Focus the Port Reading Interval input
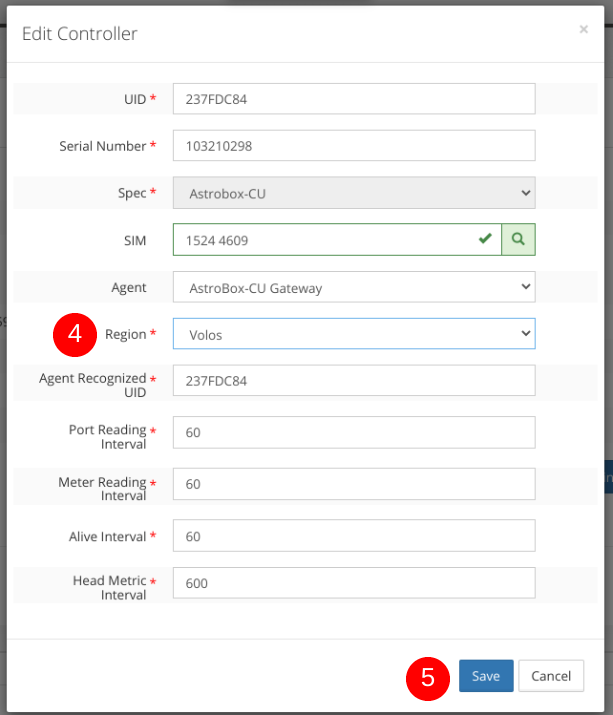The width and height of the screenshot is (613, 715). (x=354, y=432)
